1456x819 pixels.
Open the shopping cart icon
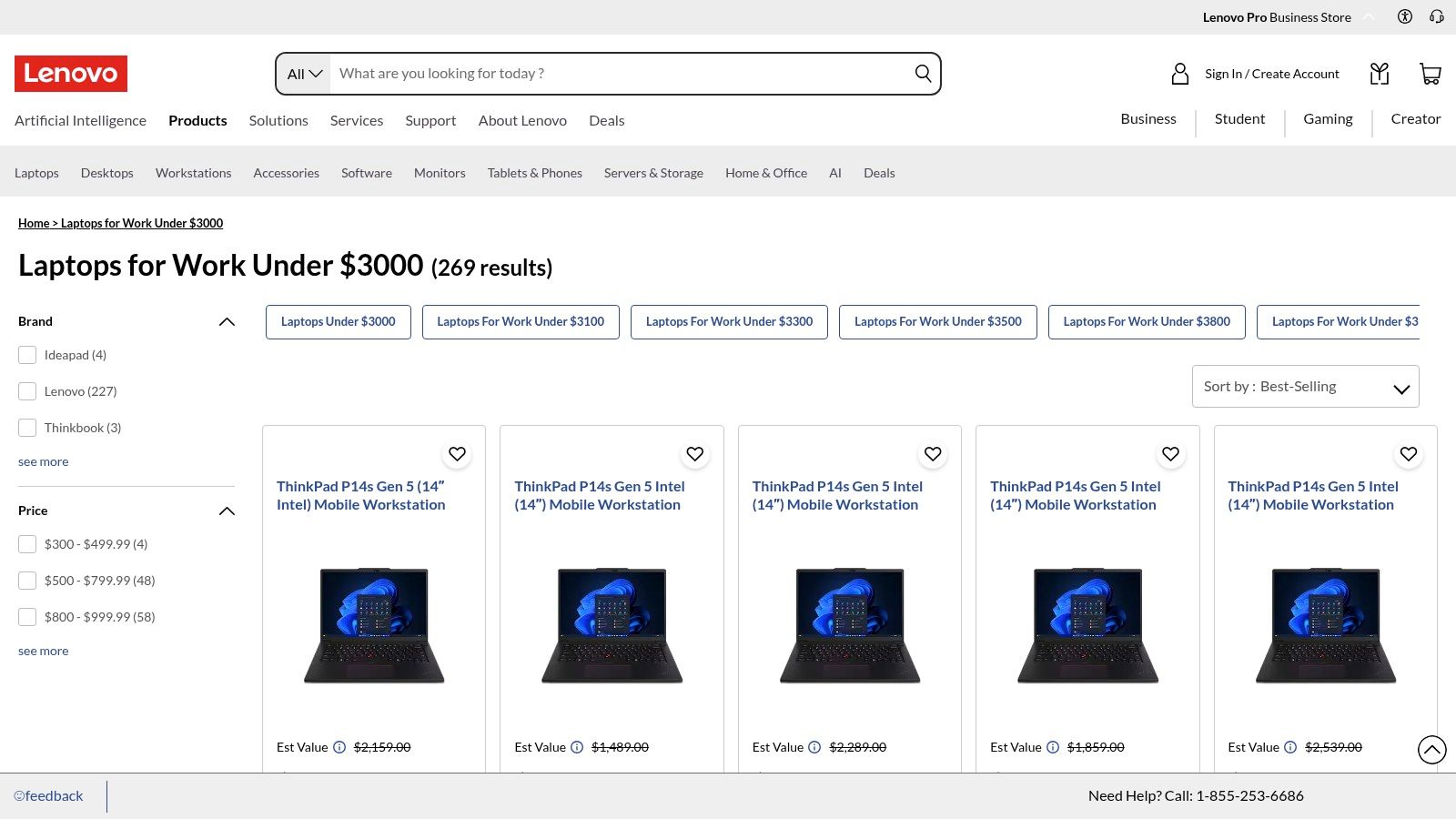[x=1430, y=74]
